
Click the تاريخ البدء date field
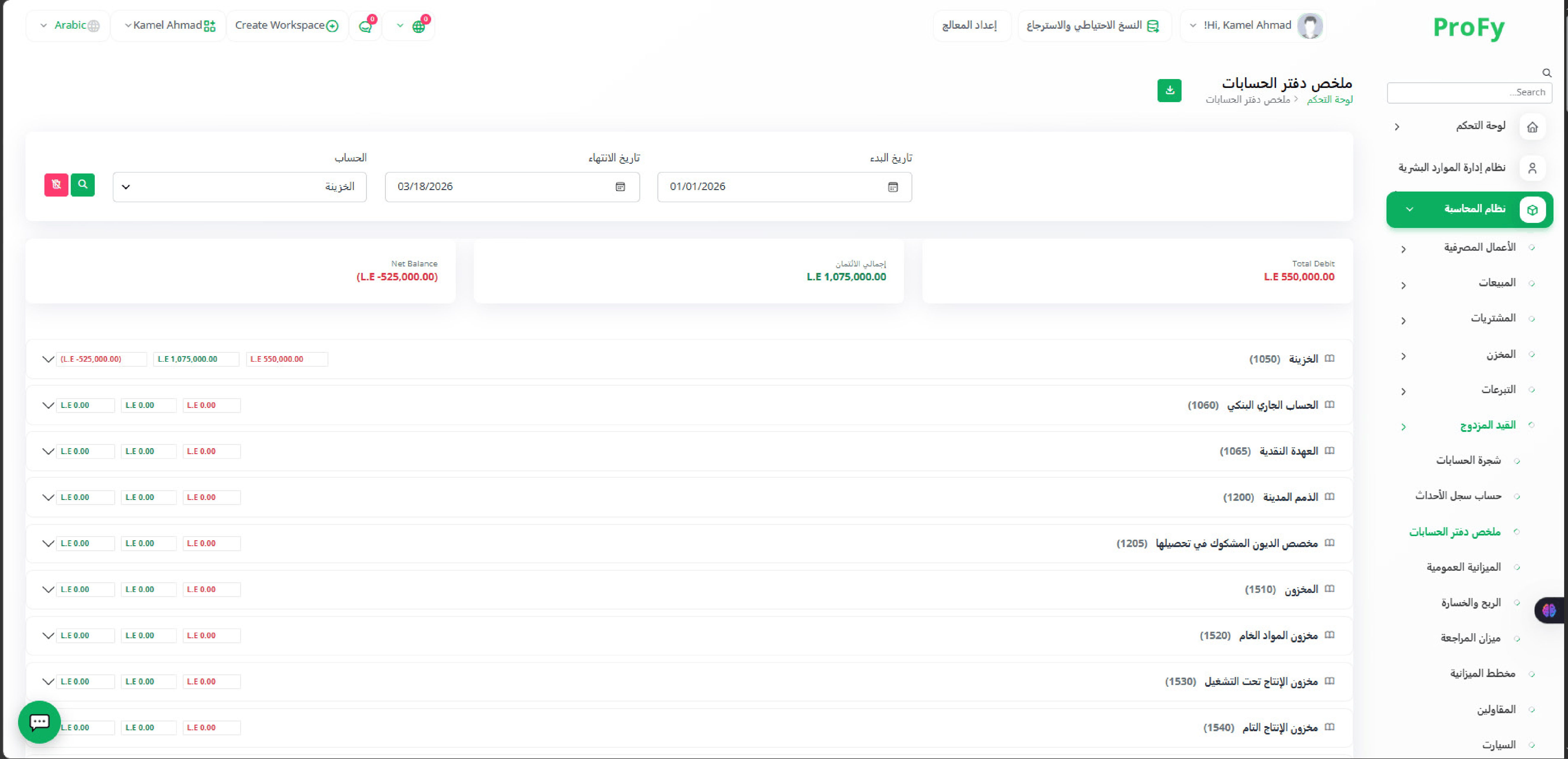click(x=785, y=187)
